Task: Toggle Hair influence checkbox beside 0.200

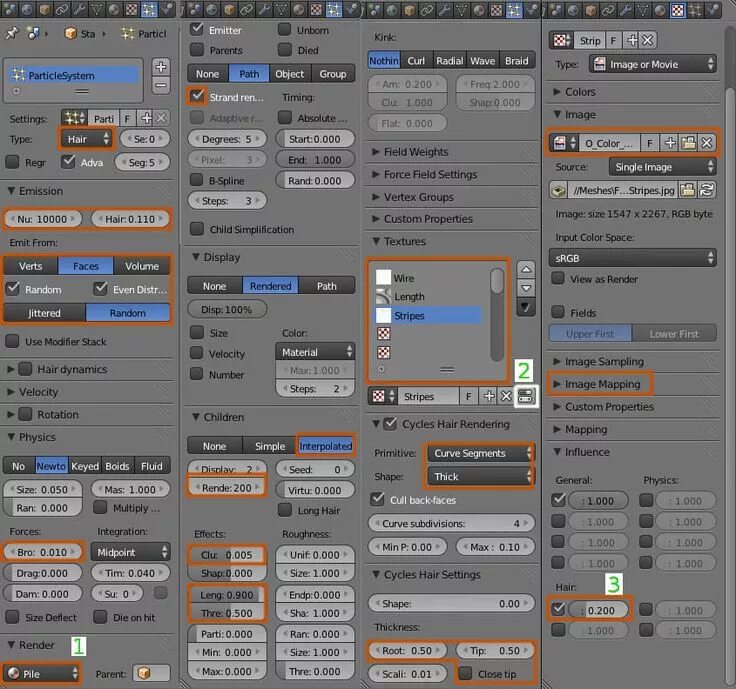Action: 558,609
